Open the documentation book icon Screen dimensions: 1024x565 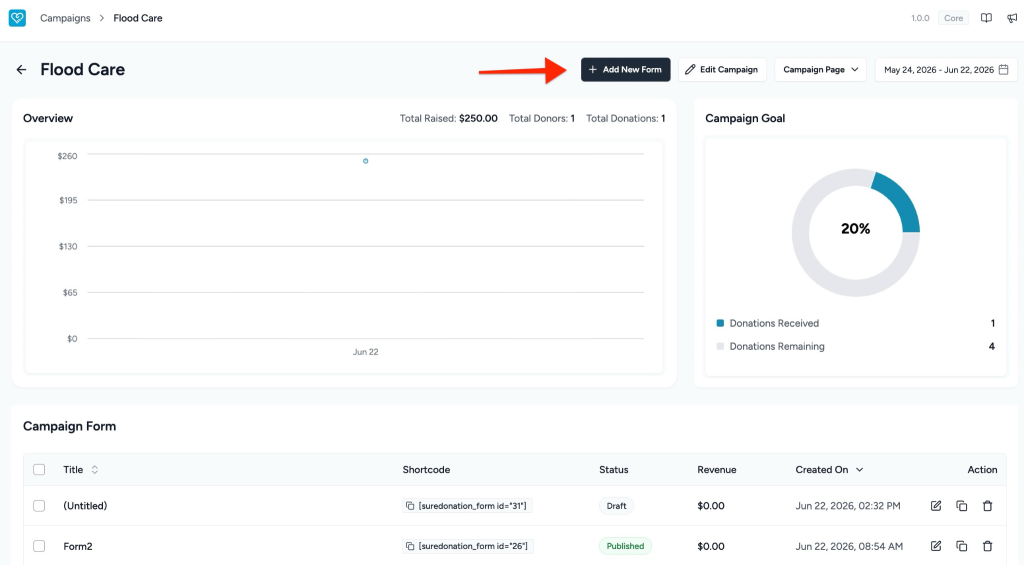986,18
